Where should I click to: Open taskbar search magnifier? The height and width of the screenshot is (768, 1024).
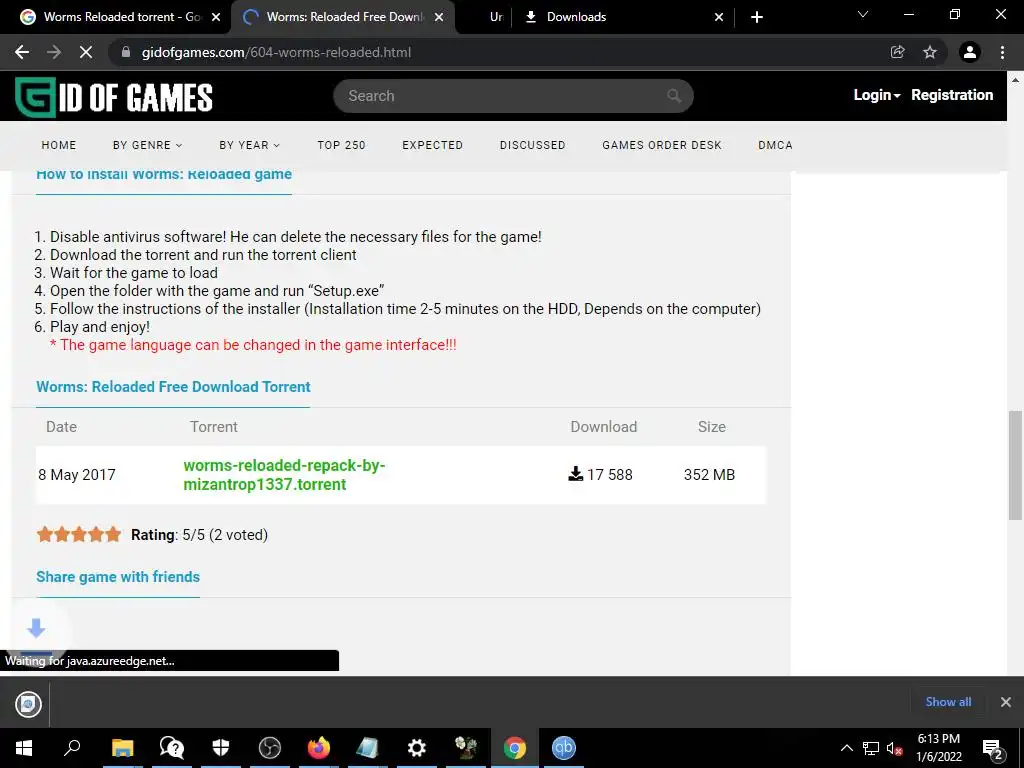(72, 748)
